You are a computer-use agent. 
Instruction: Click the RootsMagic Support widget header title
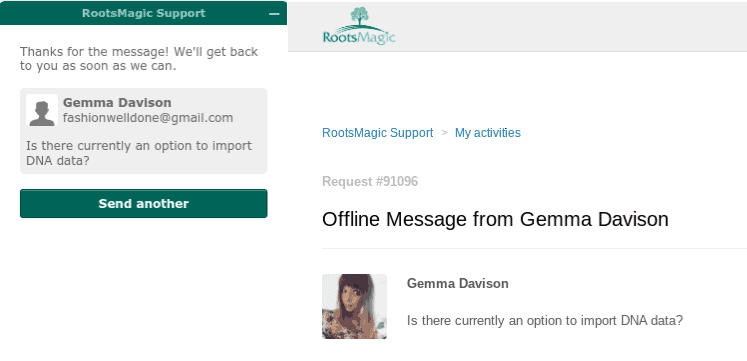tap(143, 13)
